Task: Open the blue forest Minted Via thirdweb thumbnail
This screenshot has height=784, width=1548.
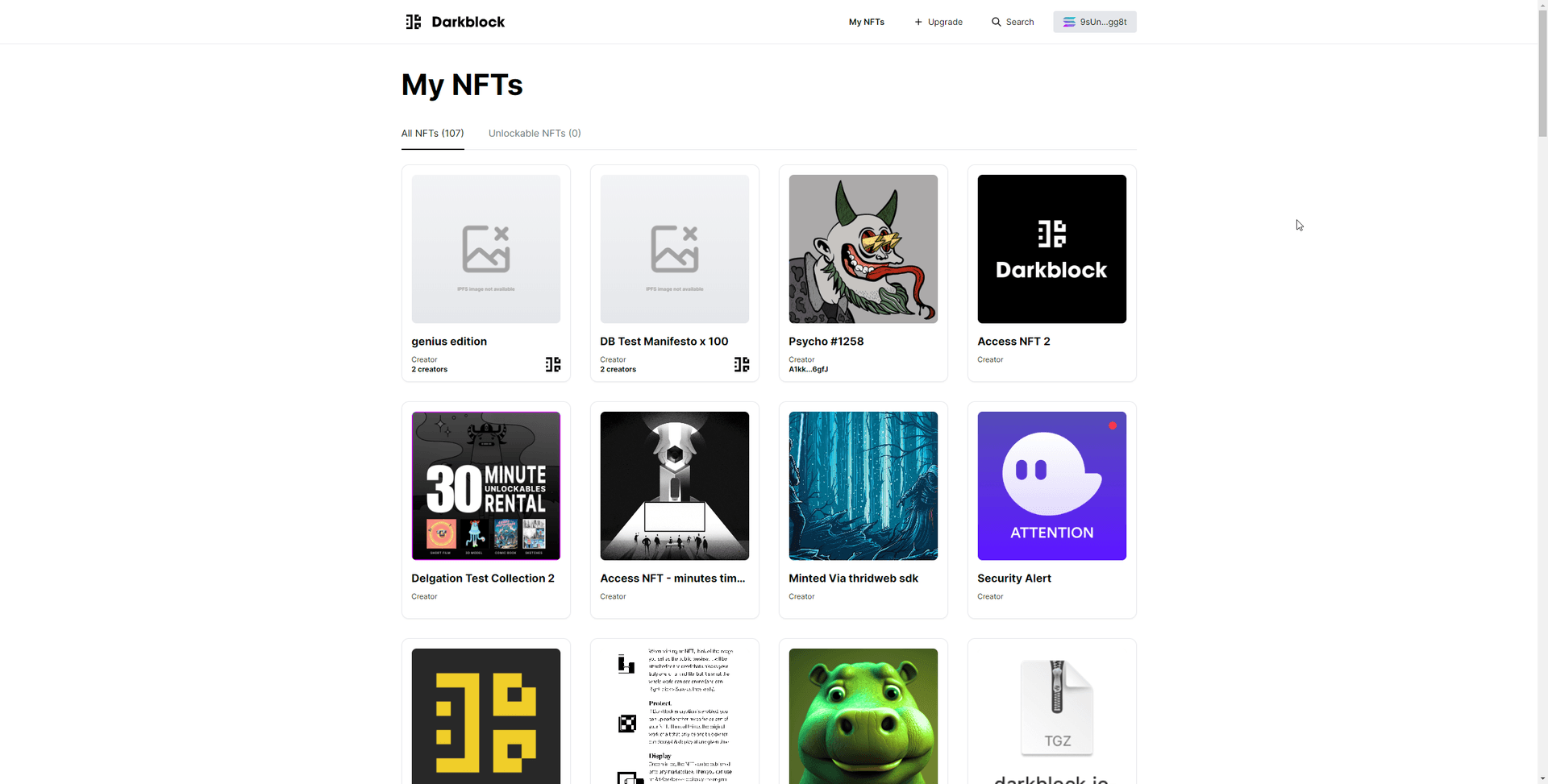Action: 863,486
